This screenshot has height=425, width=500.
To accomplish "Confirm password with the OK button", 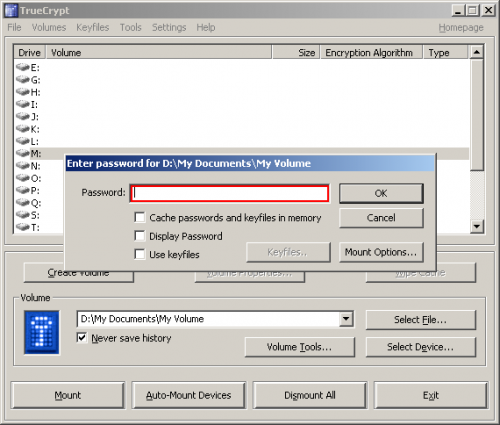I will pyautogui.click(x=381, y=193).
